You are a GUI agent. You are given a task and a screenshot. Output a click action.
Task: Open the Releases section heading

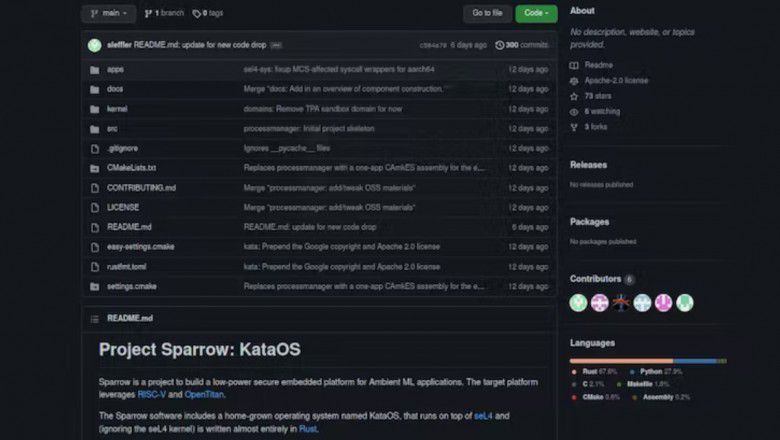(x=588, y=165)
